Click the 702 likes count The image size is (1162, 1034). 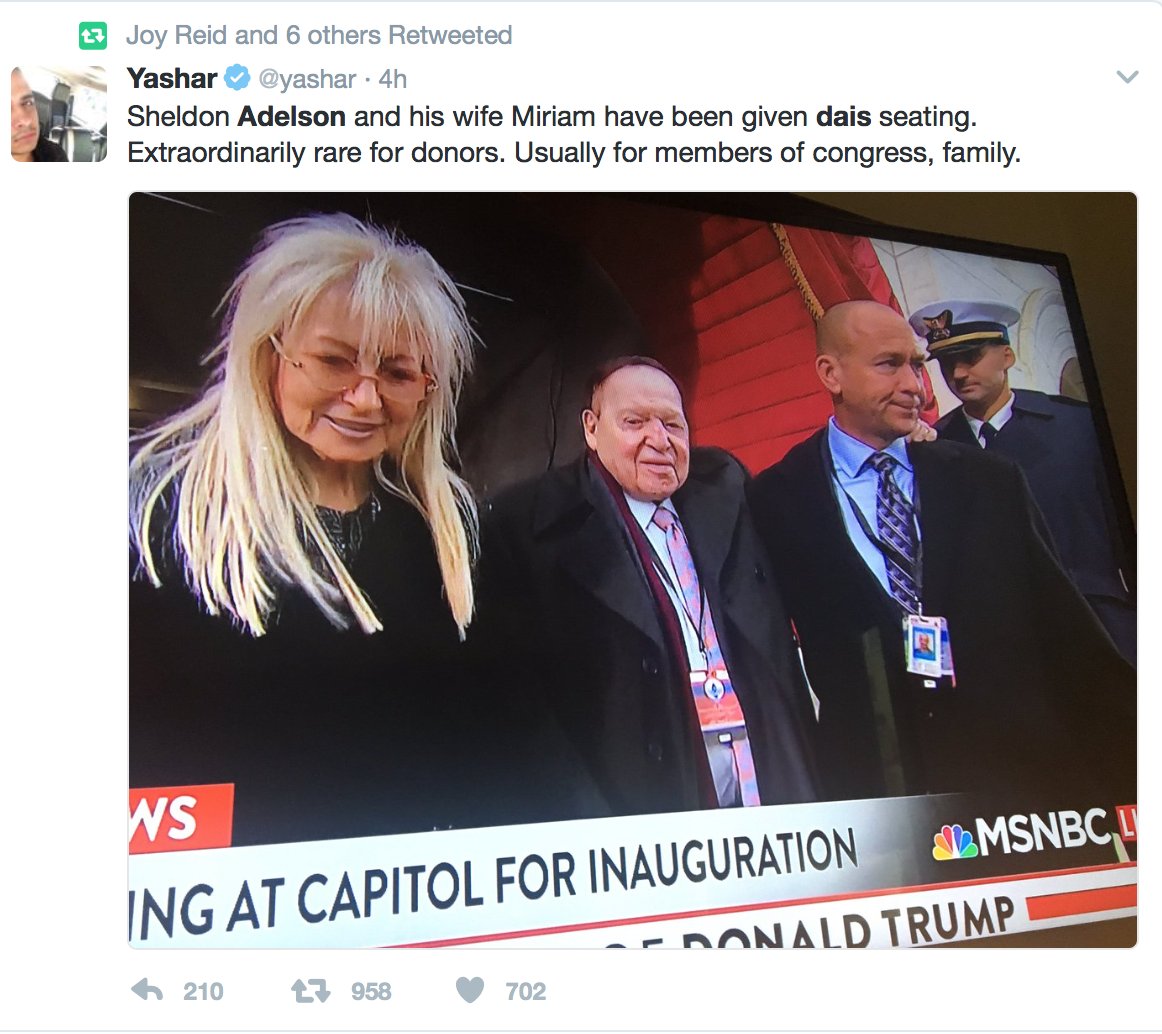pyautogui.click(x=525, y=991)
